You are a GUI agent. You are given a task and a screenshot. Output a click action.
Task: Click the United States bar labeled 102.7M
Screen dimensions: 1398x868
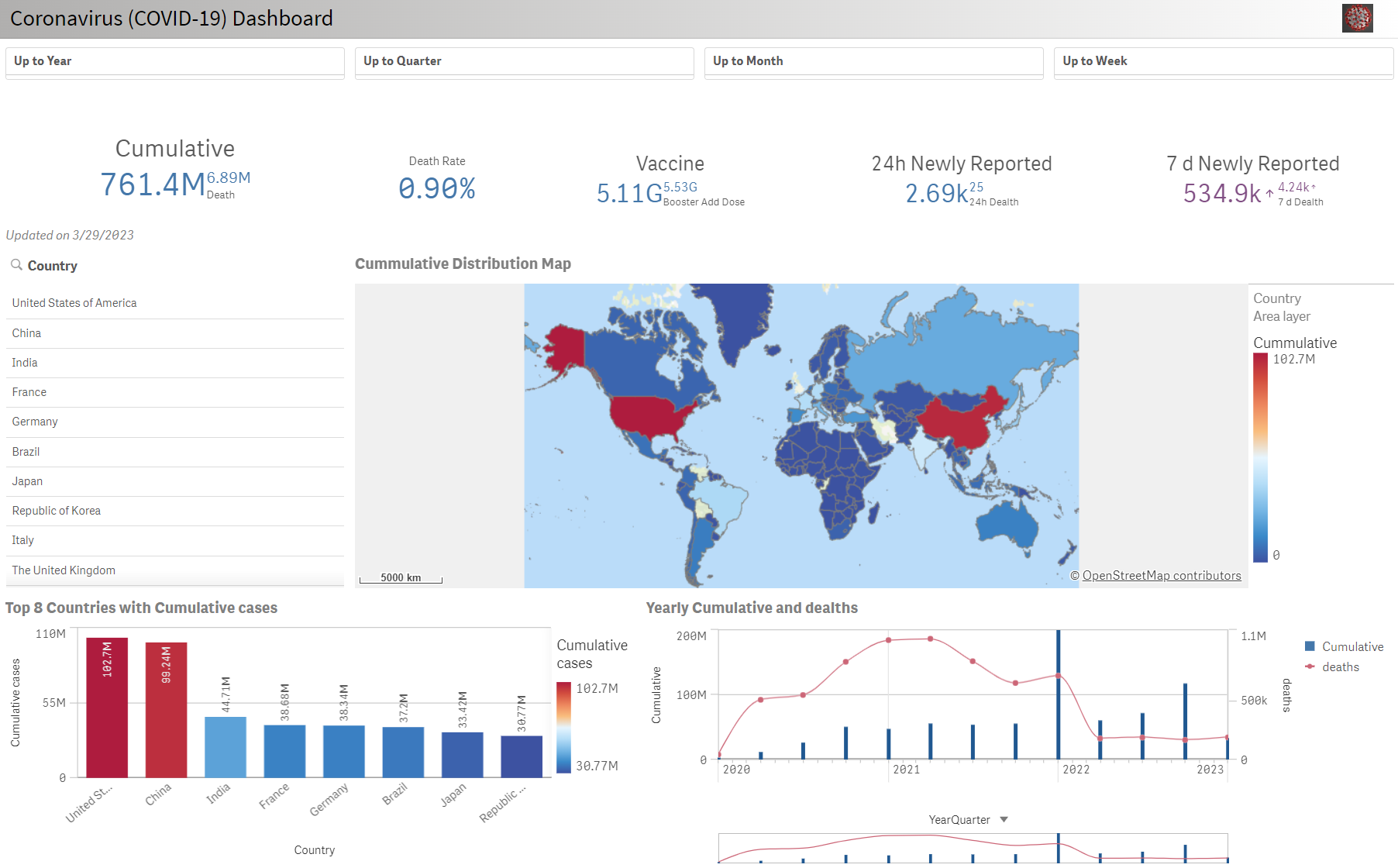(x=107, y=708)
